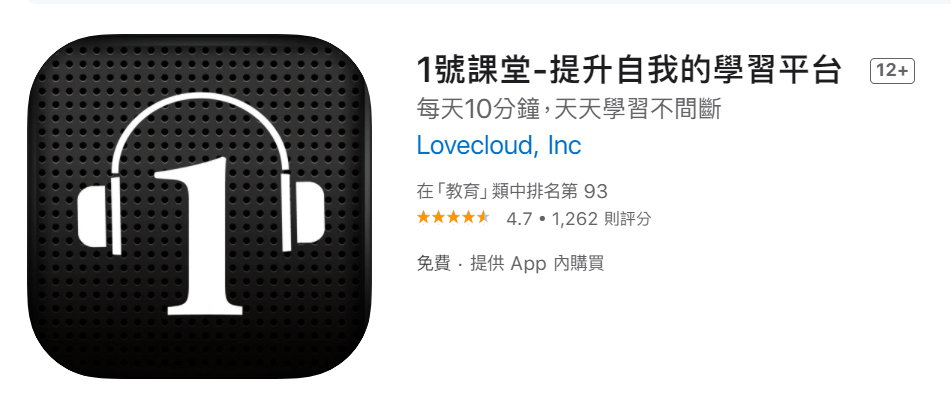The image size is (951, 411).
Task: Click the 在 排名第 ranking line text
Action: coord(512,192)
